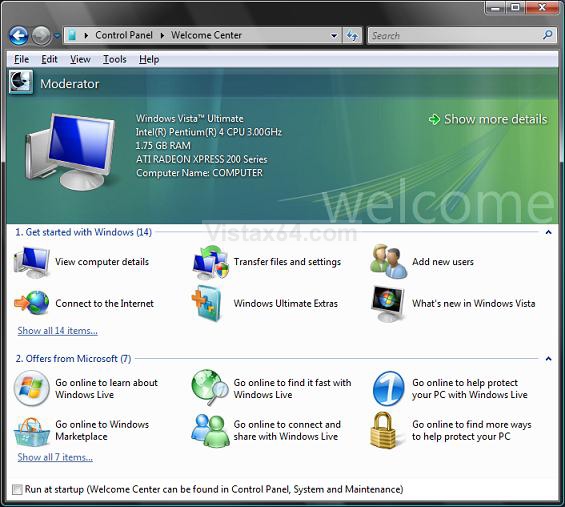Collapse the Get started with Windows section
The width and height of the screenshot is (565, 507).
click(548, 232)
